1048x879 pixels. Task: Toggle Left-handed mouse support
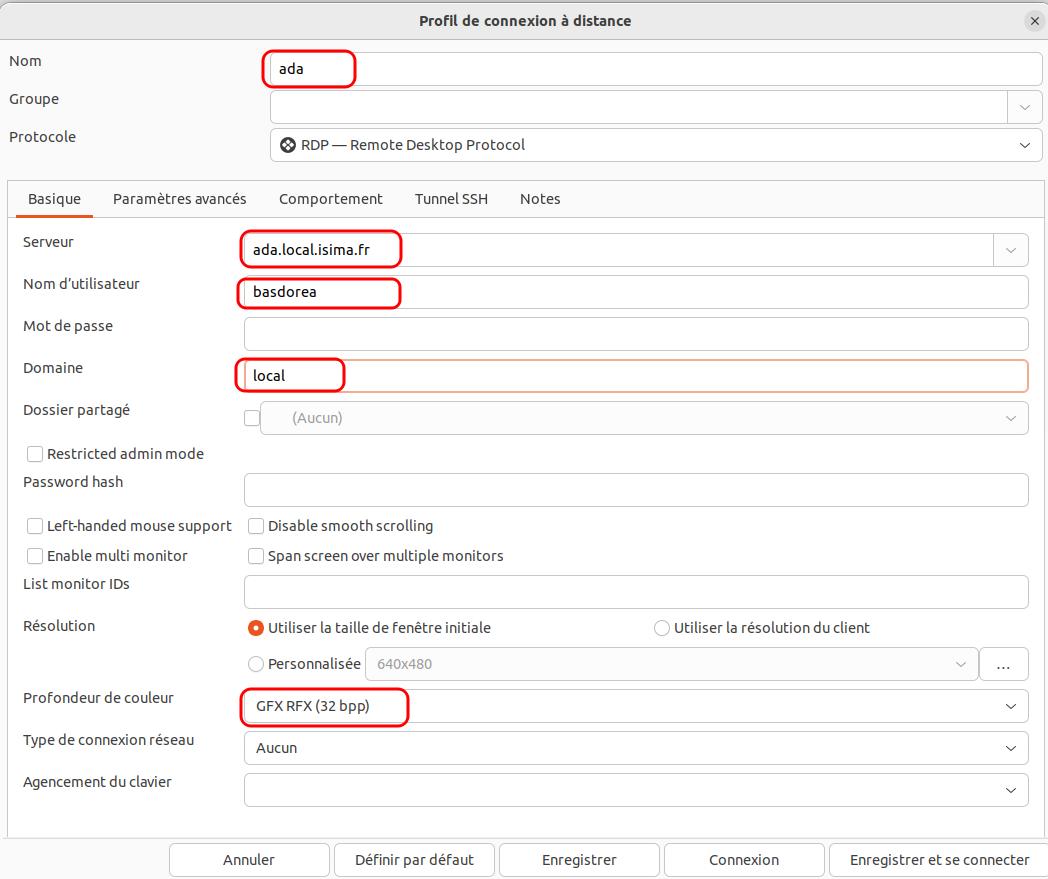(x=35, y=526)
